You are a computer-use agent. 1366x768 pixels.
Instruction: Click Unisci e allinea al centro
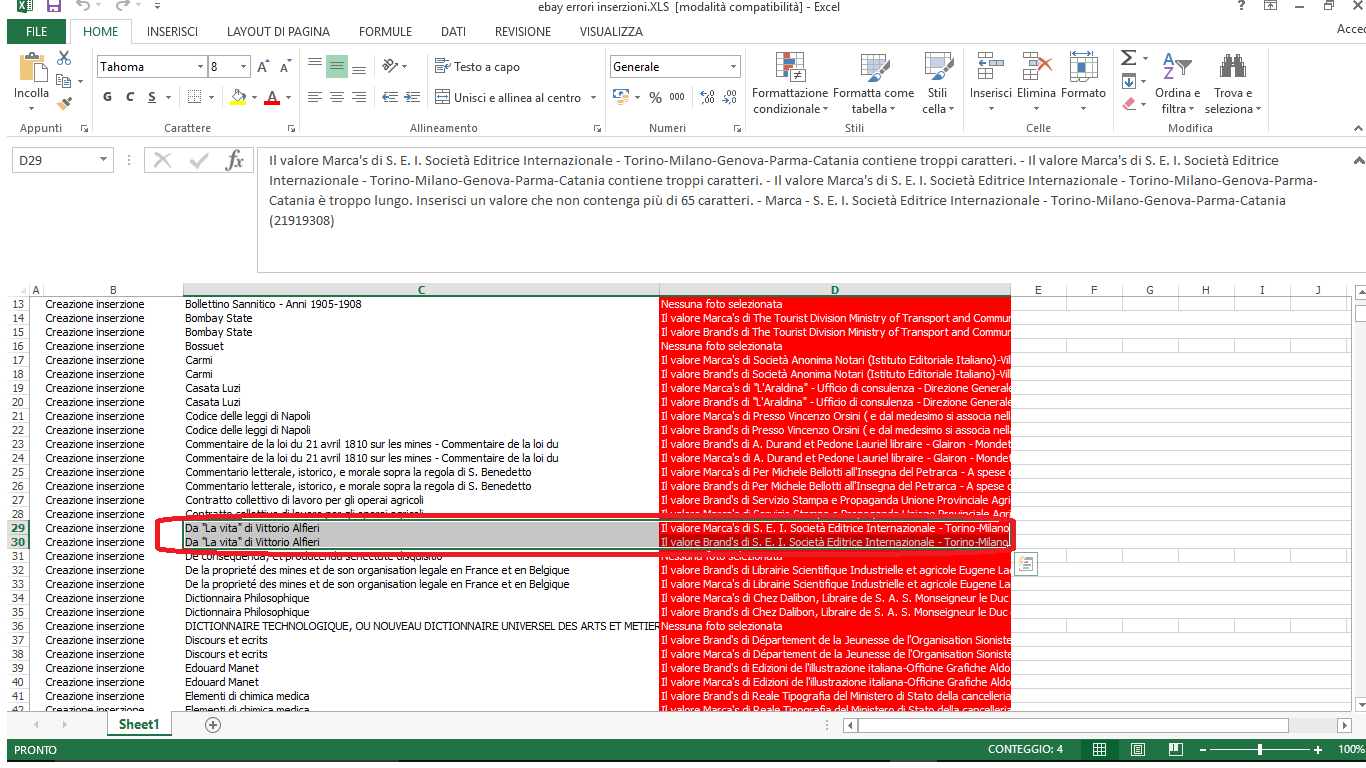(x=509, y=97)
